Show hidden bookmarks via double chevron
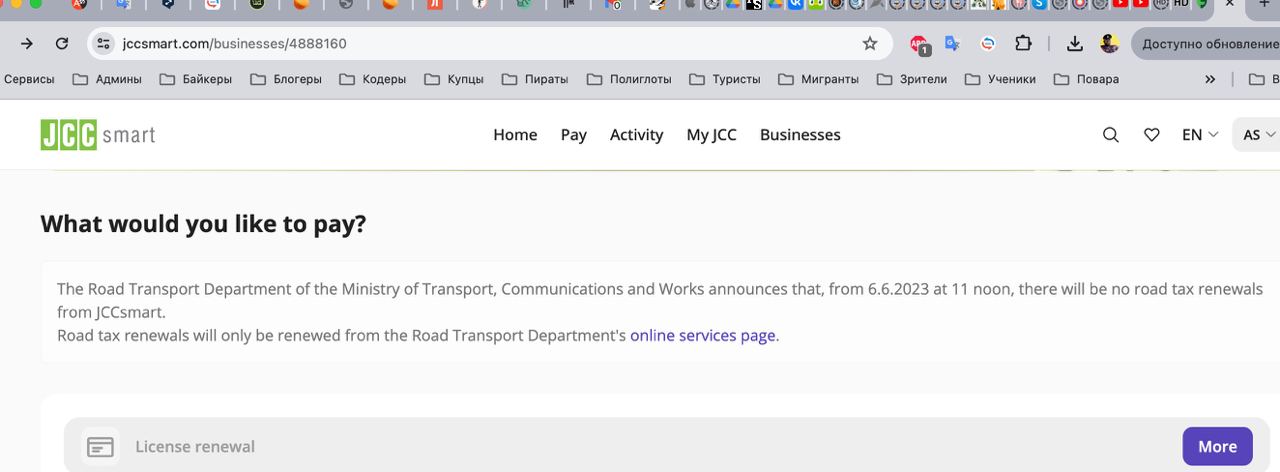Viewport: 1280px width, 472px height. click(1210, 79)
